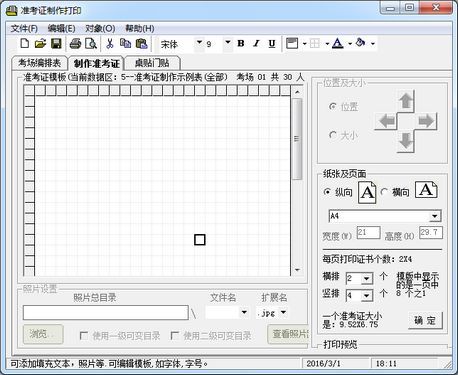
Task: Cut using the scissors icon
Action: (110, 43)
